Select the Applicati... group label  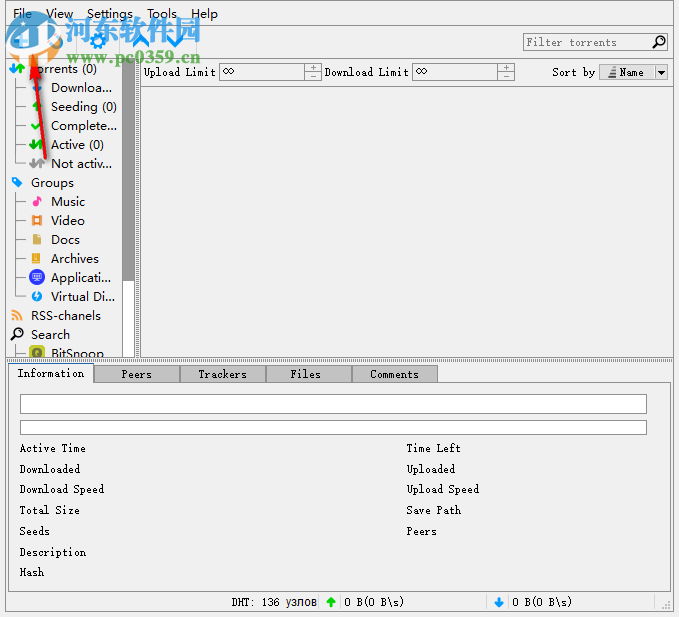pos(81,278)
